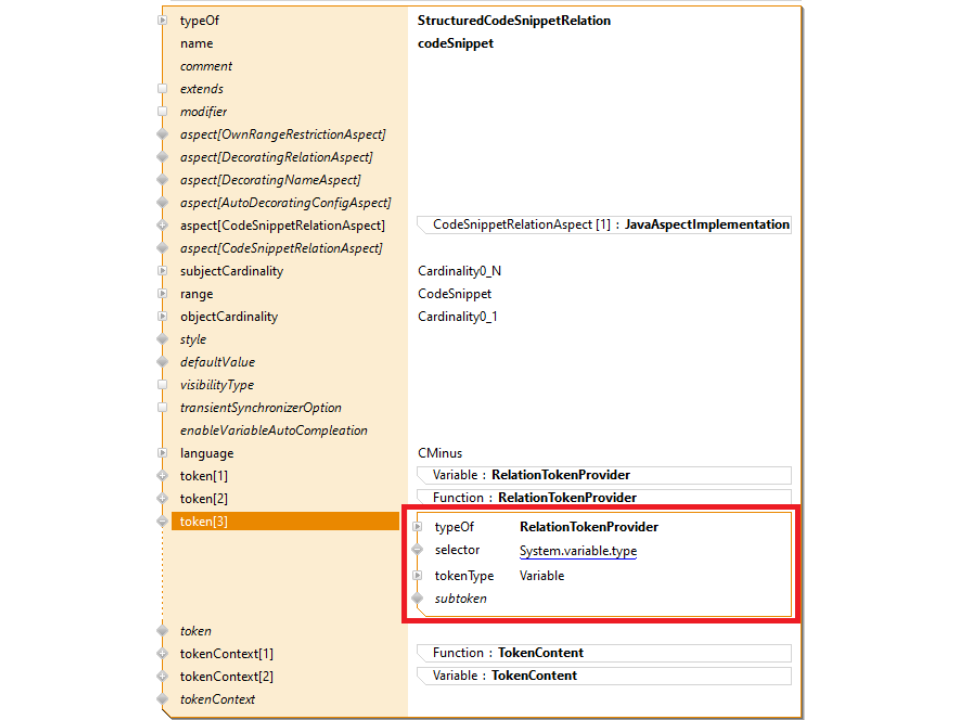Expand tokenType arrow inside token[3] panel

(418, 576)
